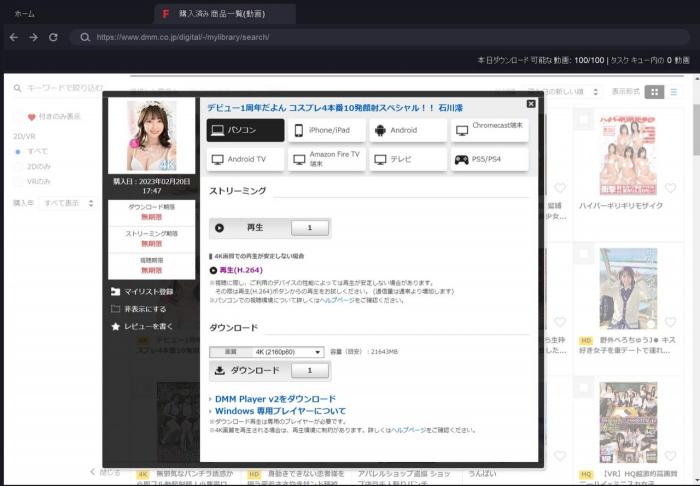Select the Android device tab
Viewport: 700px width, 486px height.
pos(408,130)
